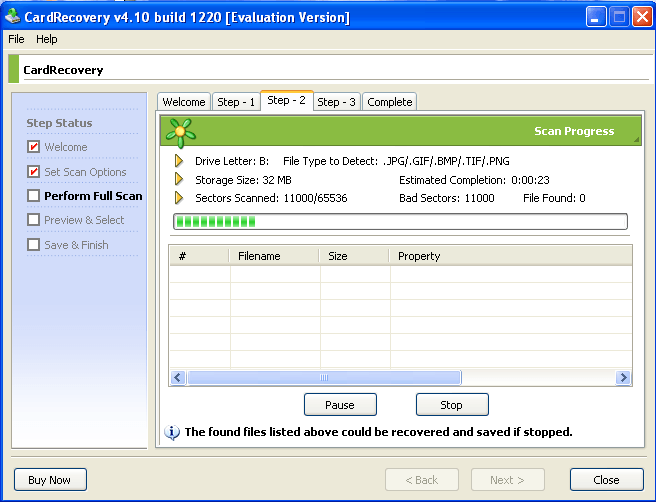Click the 'Estimated Completion: 0:00:23' text
This screenshot has width=656, height=502.
pyautogui.click(x=474, y=180)
